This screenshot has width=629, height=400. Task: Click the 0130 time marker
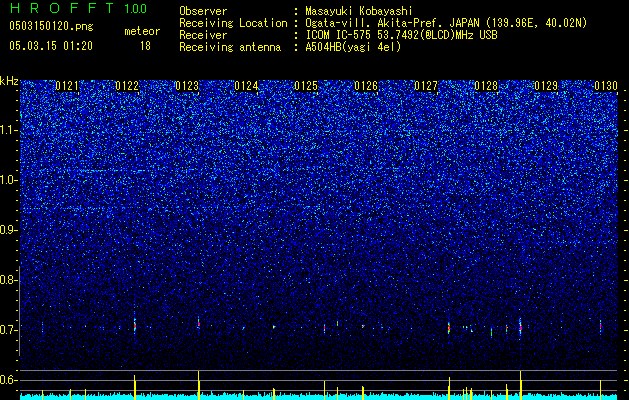coord(606,86)
